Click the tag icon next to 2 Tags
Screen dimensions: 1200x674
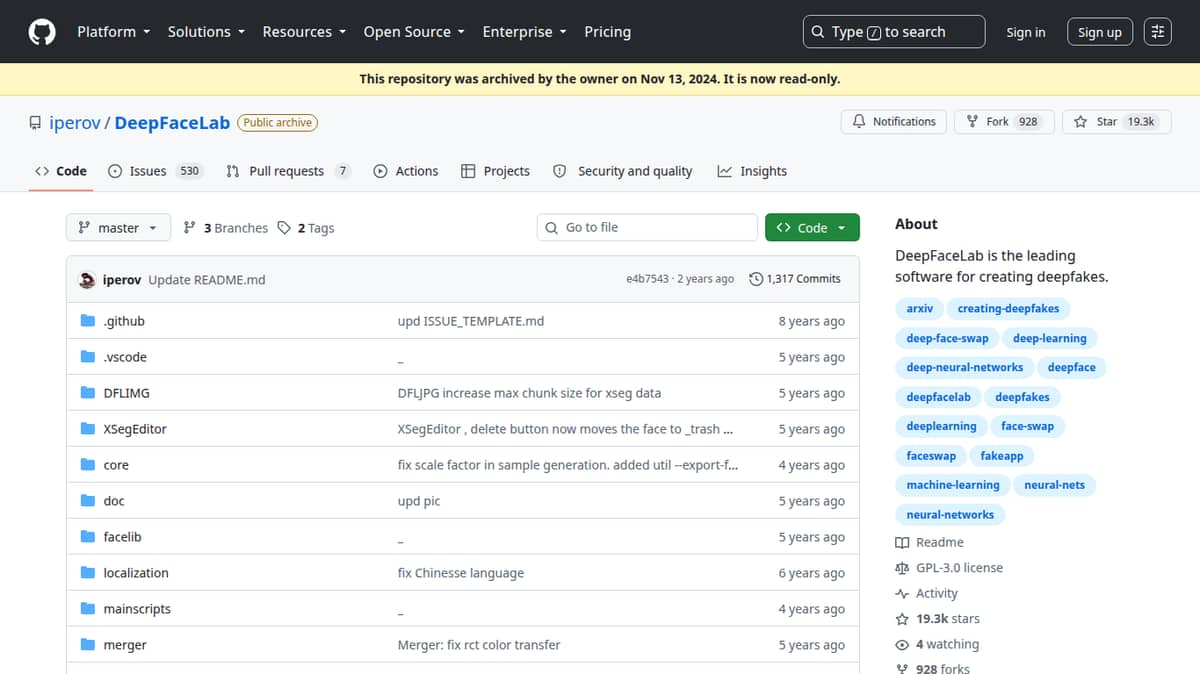point(284,228)
